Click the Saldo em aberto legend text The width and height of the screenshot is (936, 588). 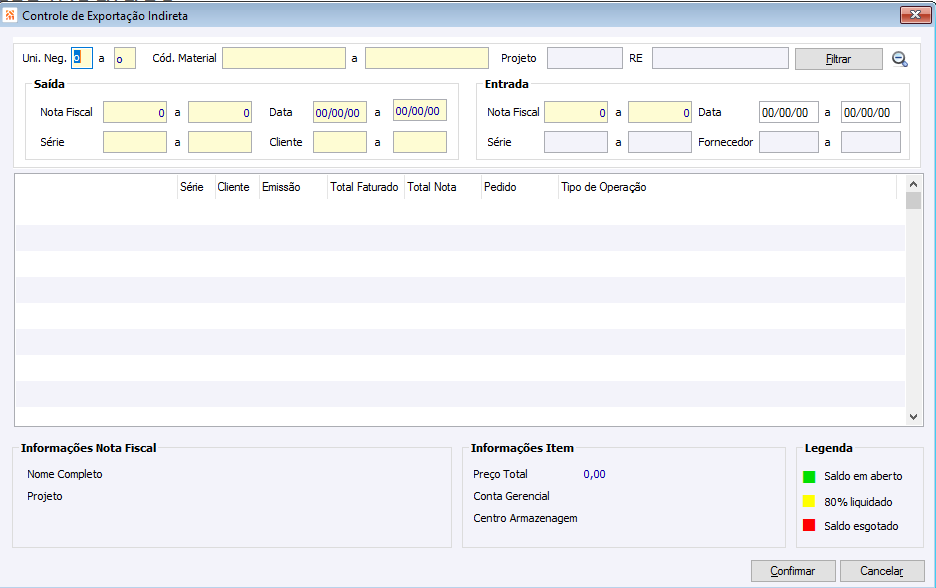[x=863, y=476]
